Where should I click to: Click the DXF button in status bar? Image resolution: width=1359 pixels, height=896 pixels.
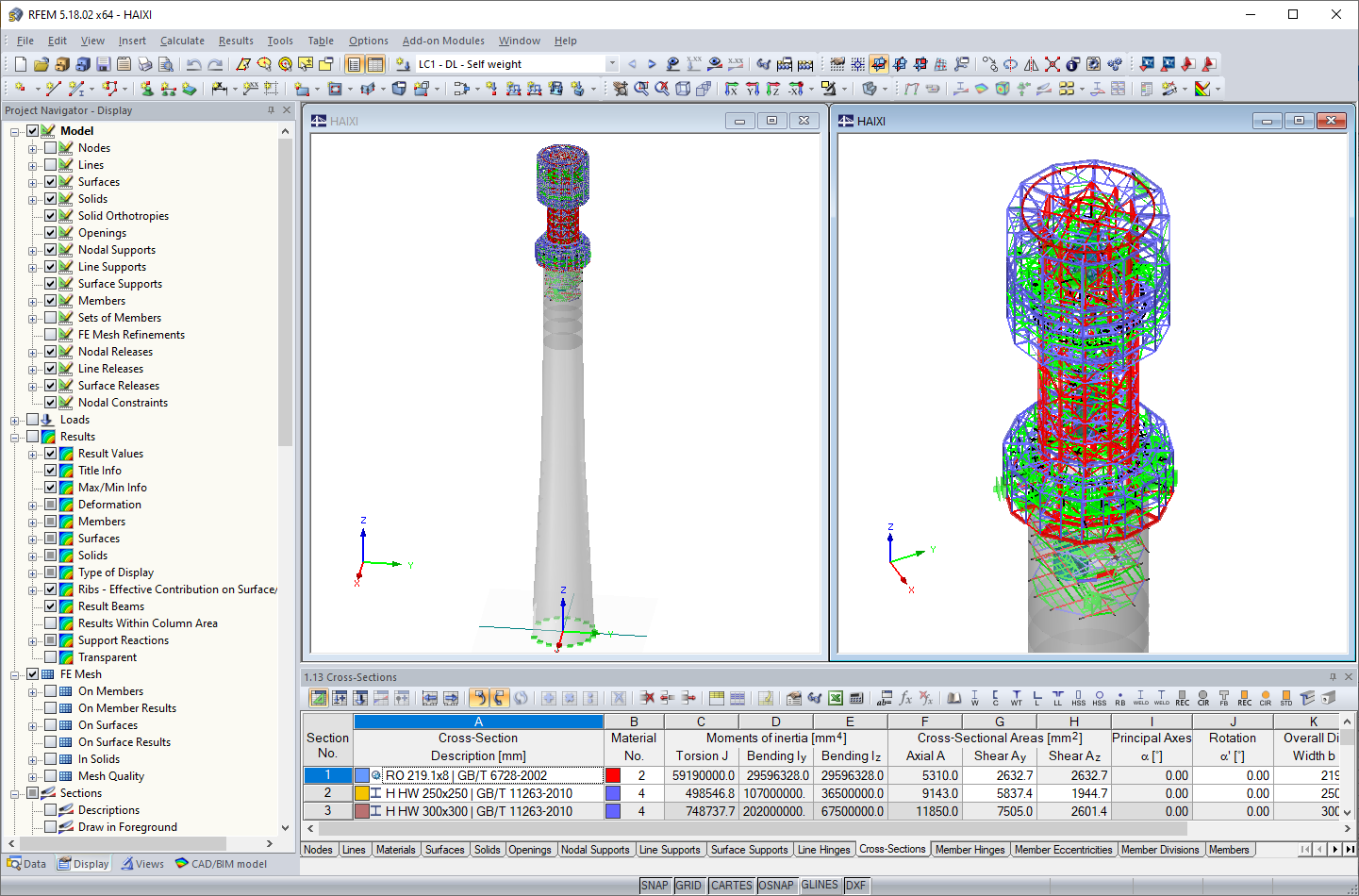tap(855, 885)
